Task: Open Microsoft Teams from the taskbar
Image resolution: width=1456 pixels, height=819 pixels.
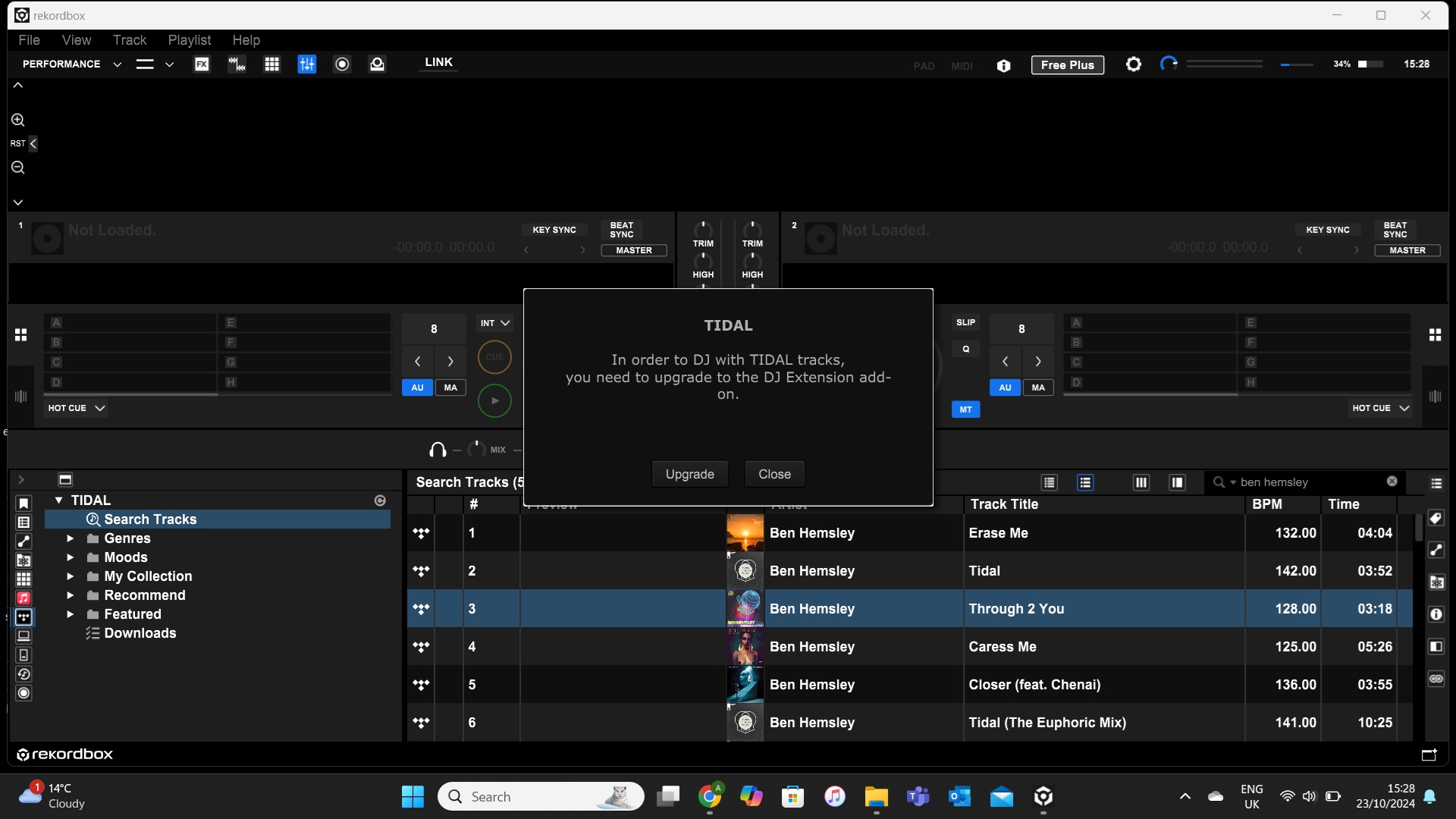Action: (918, 796)
